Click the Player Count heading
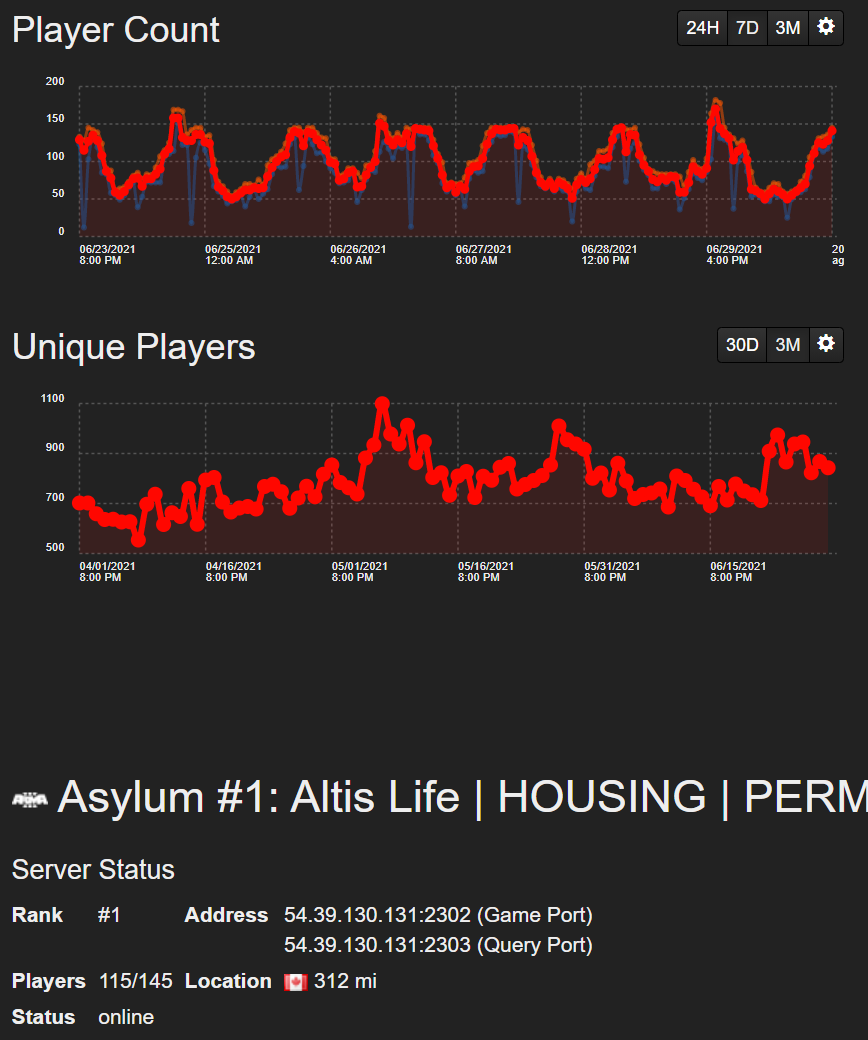Screen dimensions: 868x1040 click(116, 31)
